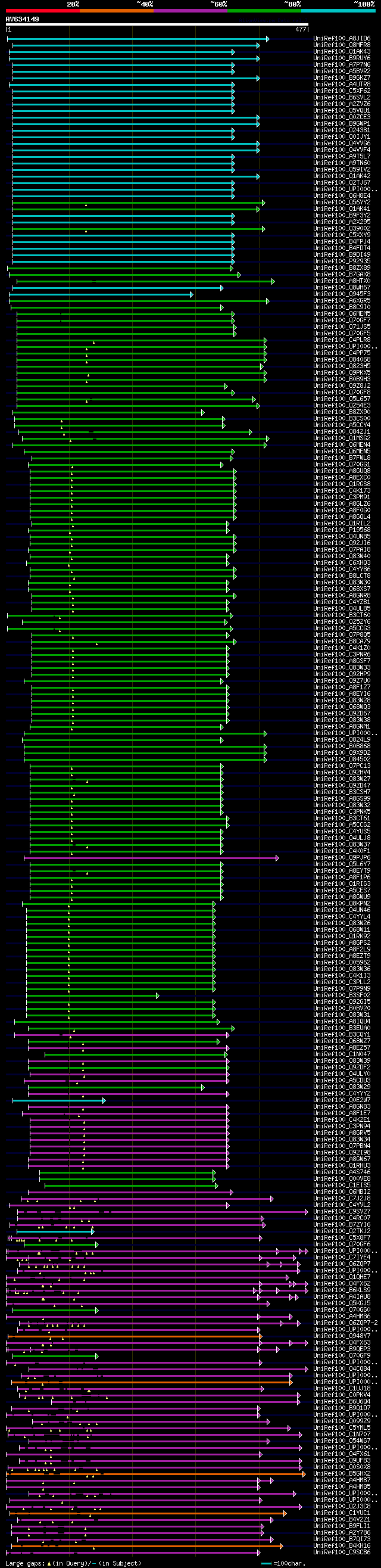
Task: Select hit label UniRef100_Q948Y7
Action: (342, 1336)
